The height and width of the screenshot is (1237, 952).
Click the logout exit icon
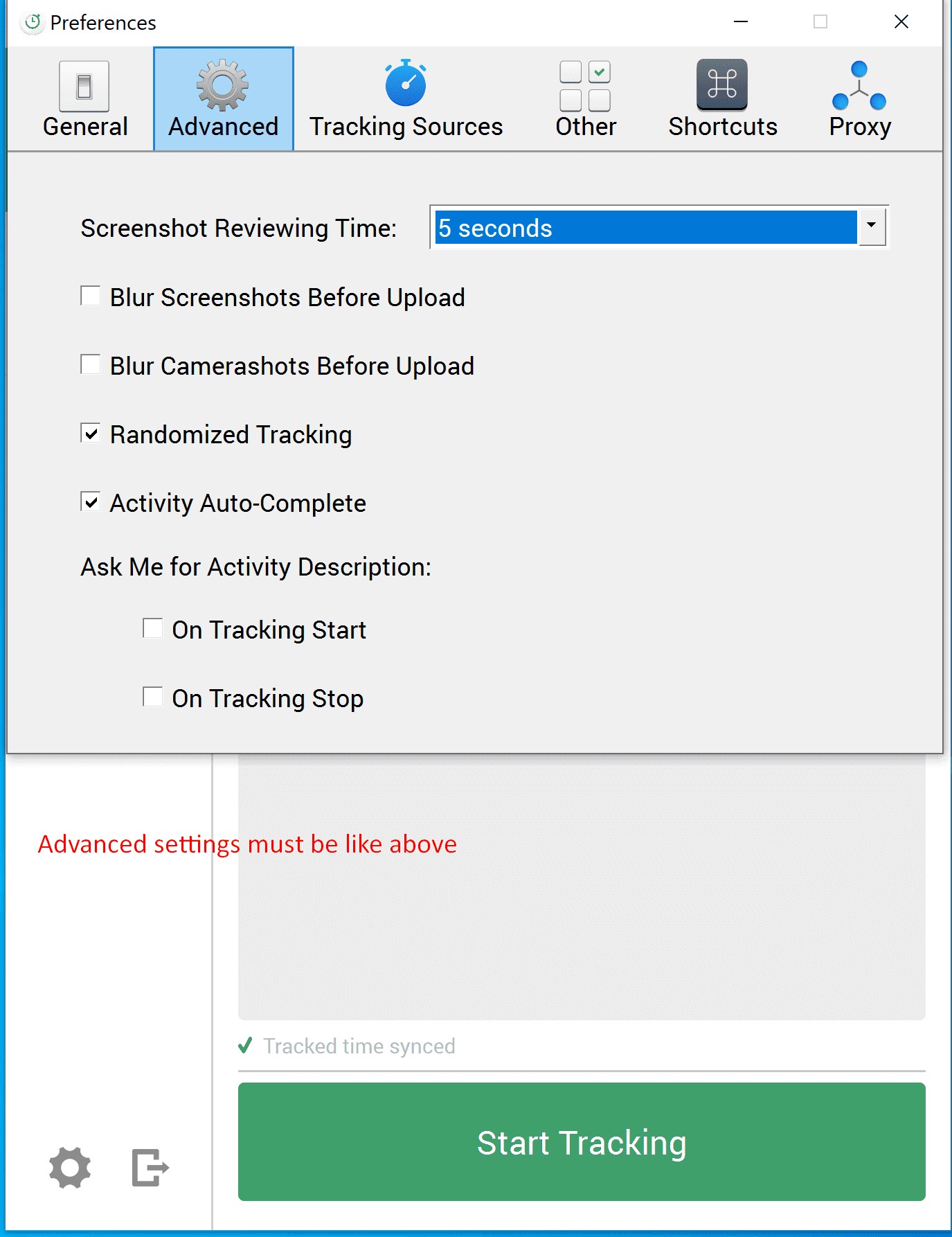[150, 1168]
